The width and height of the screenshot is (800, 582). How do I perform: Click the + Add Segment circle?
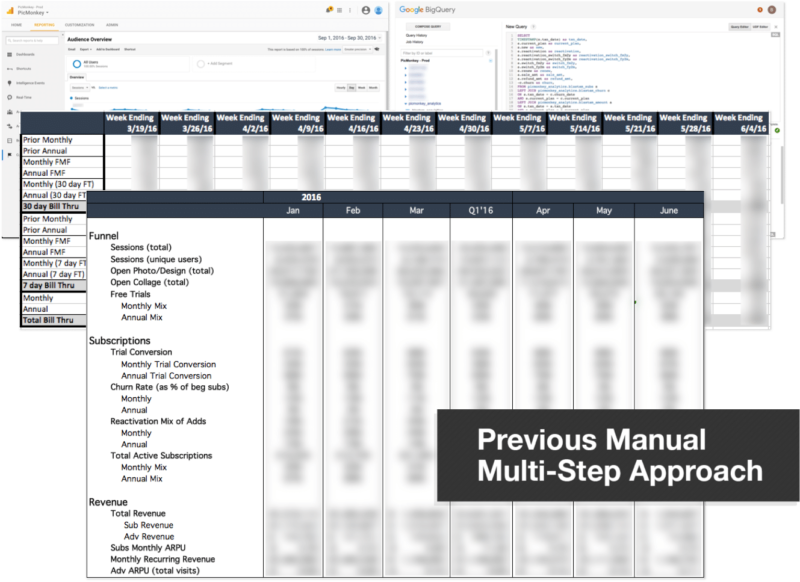click(201, 64)
